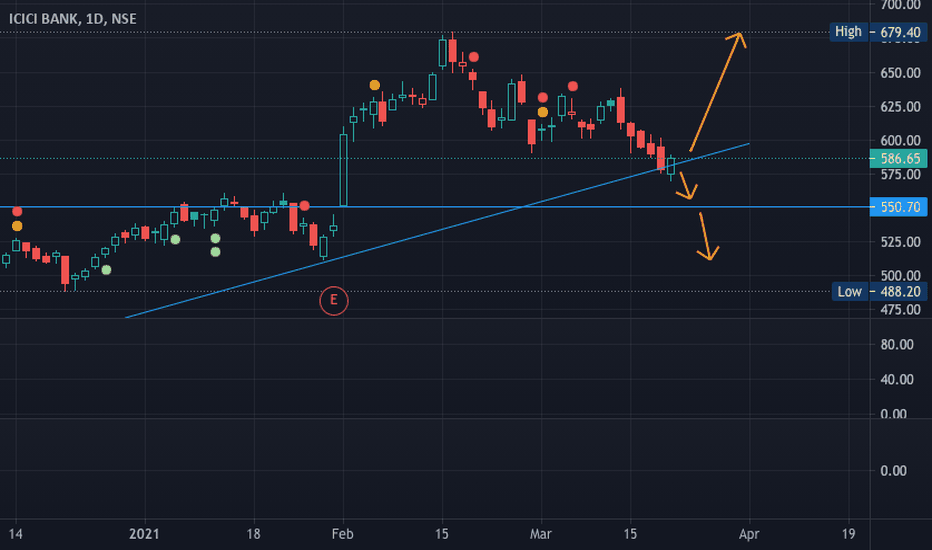This screenshot has width=932, height=550.
Task: Click the 600.00 price axis label
Action: tap(900, 141)
